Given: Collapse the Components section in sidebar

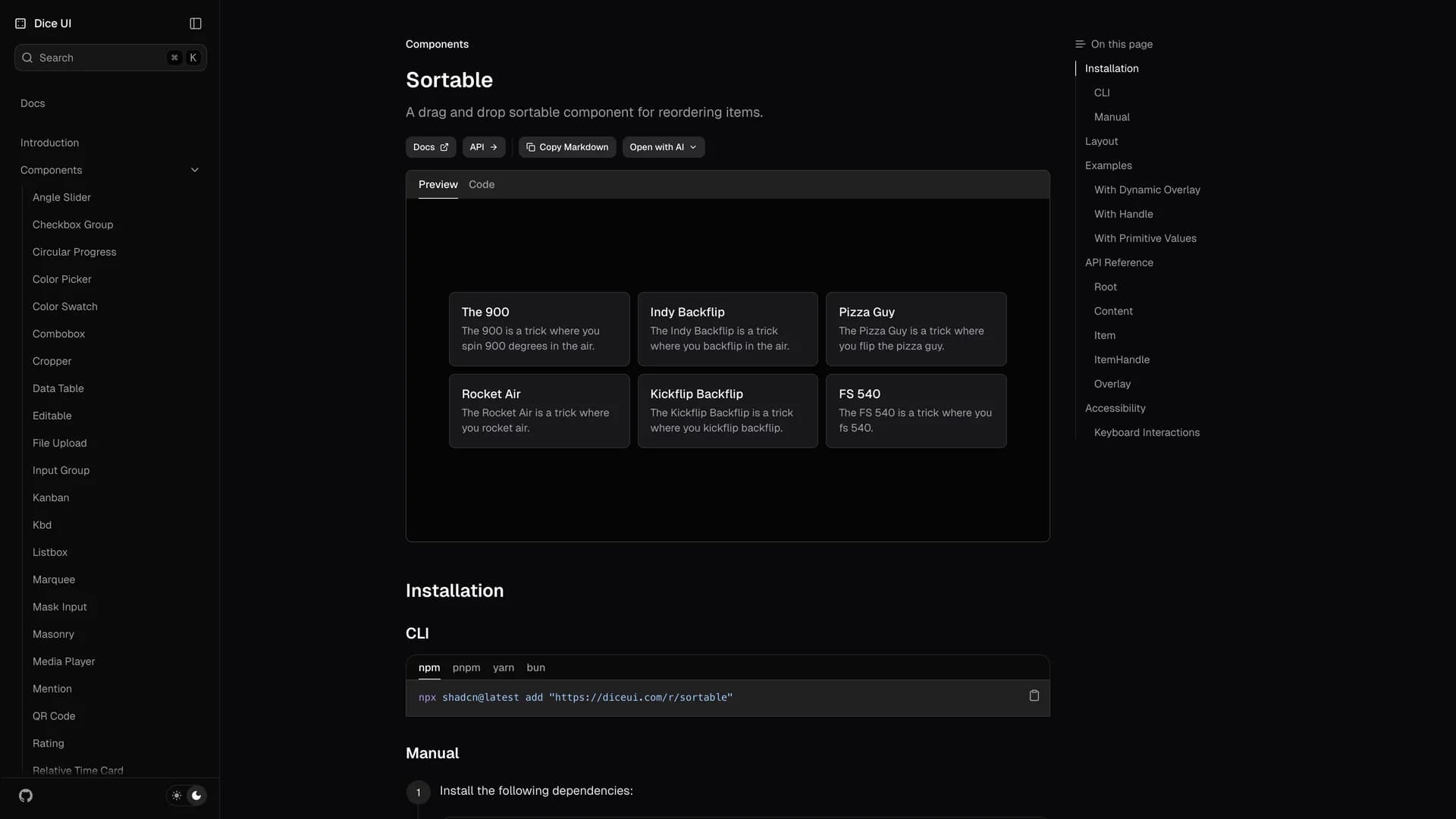Looking at the screenshot, I should 195,170.
